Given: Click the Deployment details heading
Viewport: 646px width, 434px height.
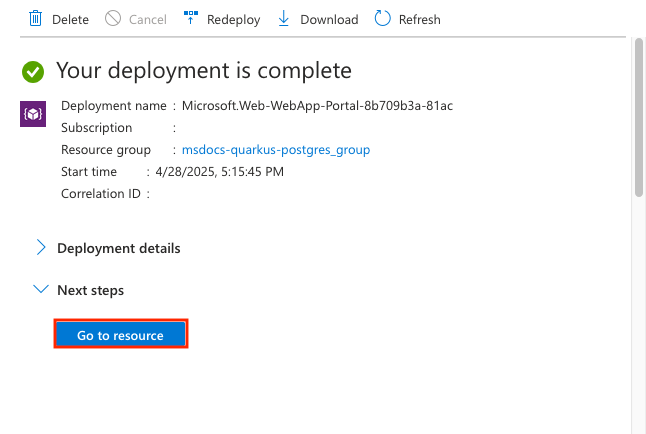Looking at the screenshot, I should (119, 248).
